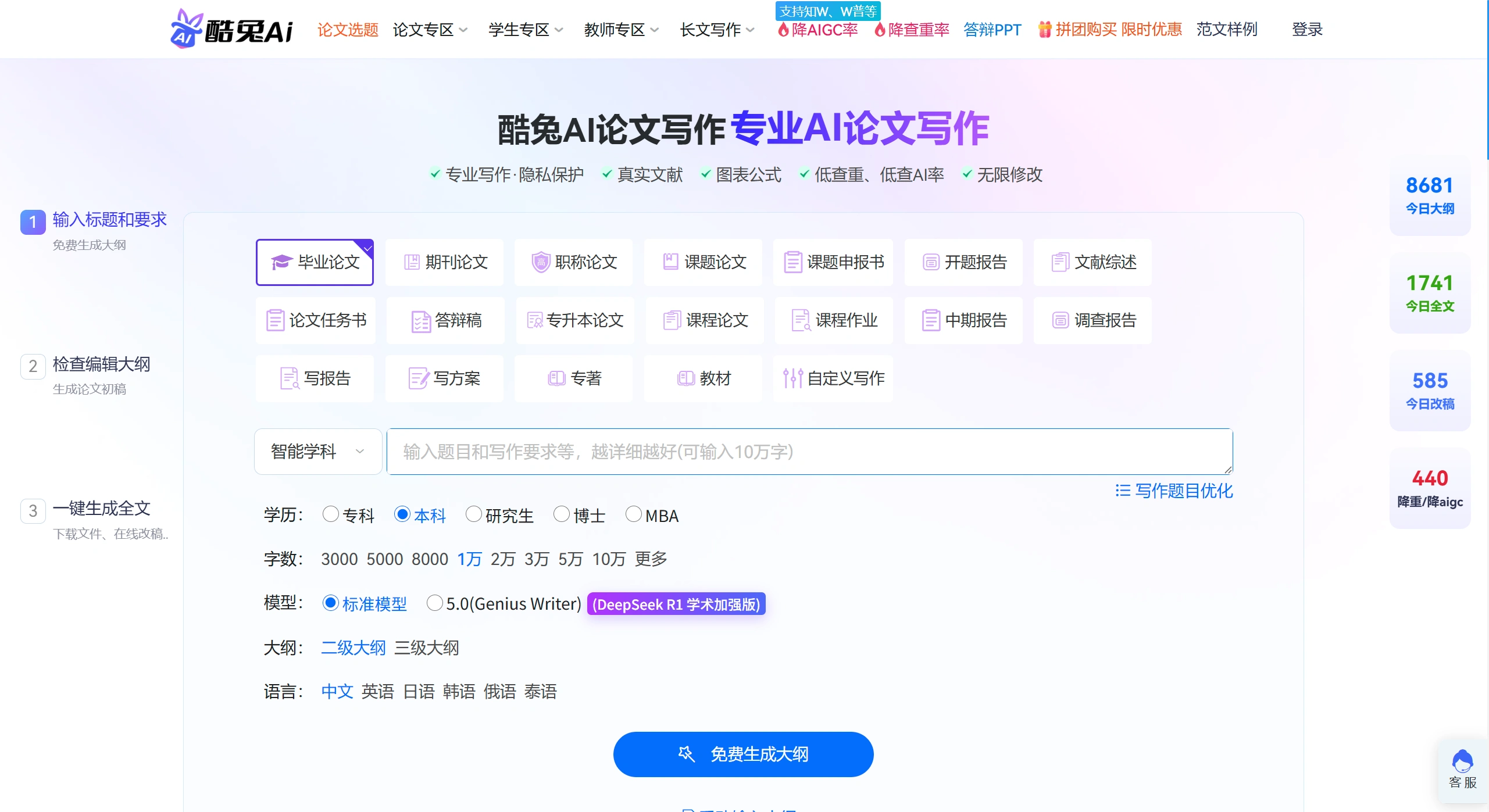Open the 客服 customer service chat
Viewport: 1489px width, 812px height.
1463,770
